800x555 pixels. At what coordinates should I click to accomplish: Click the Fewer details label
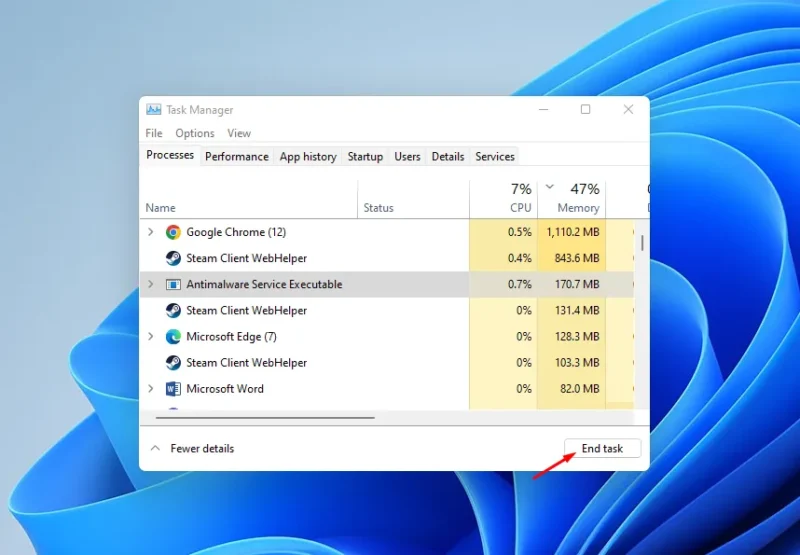[x=202, y=448]
